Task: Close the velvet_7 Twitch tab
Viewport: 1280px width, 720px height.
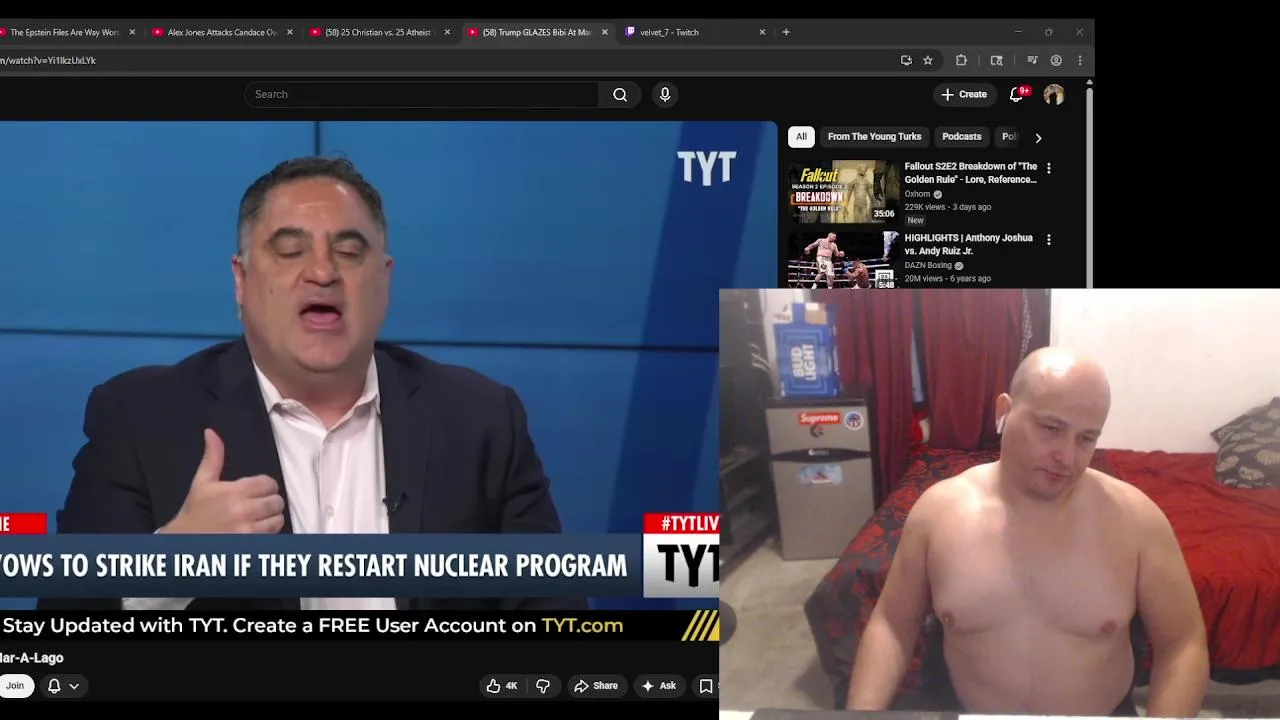Action: (x=762, y=32)
